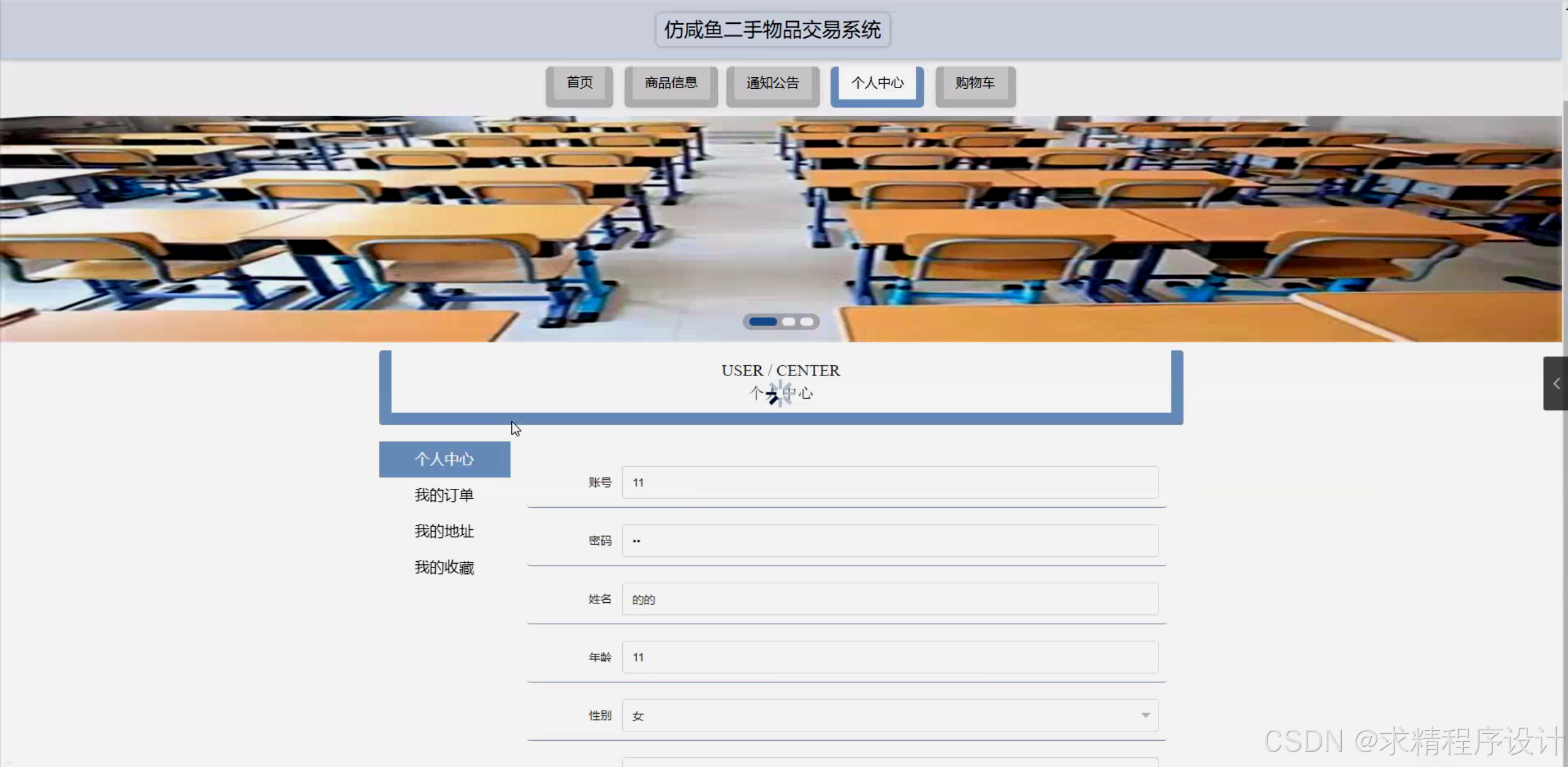The height and width of the screenshot is (767, 1568).
Task: Open 我的地址 in the sidebar
Action: point(444,531)
